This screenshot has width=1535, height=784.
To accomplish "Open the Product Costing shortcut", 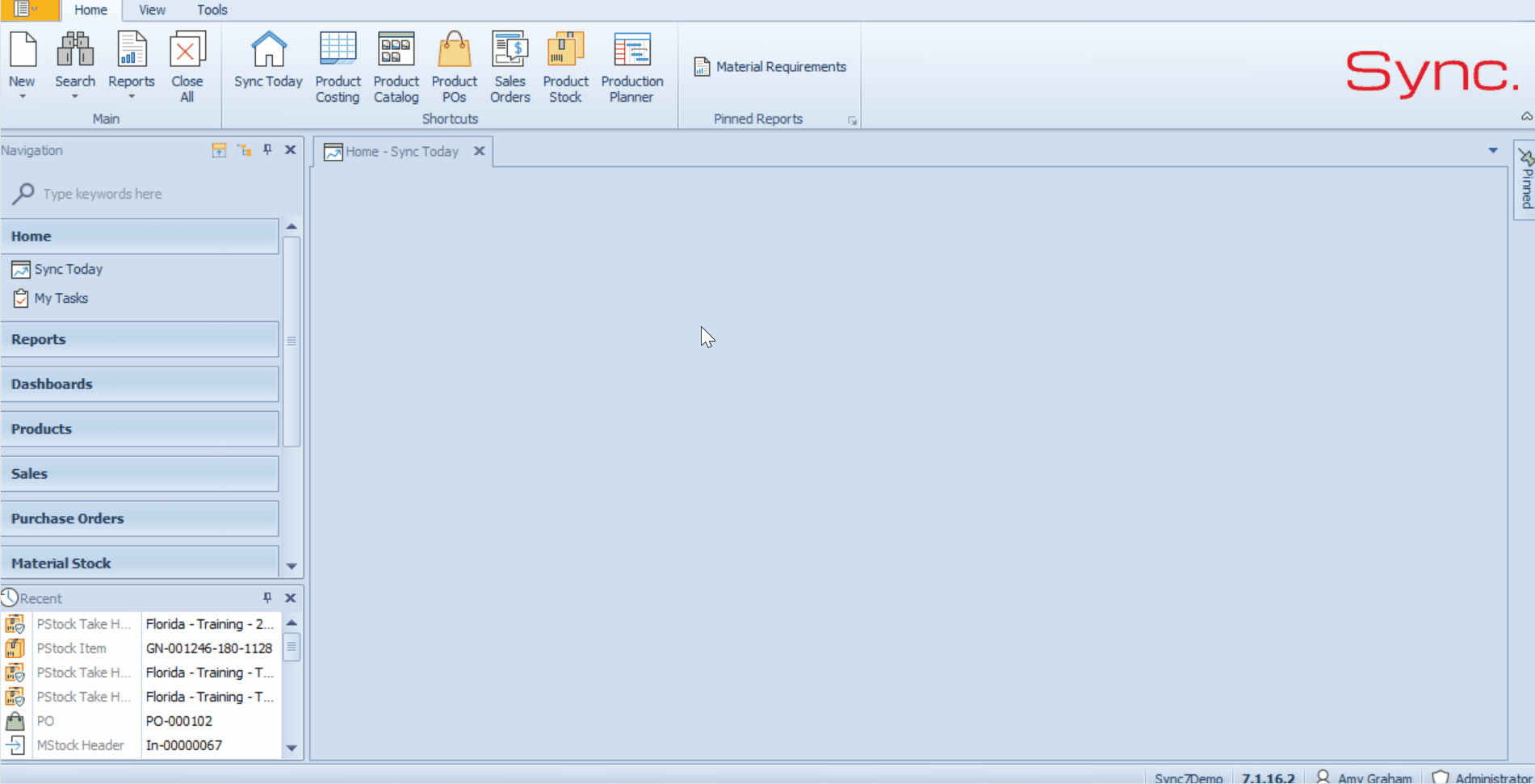I will (x=338, y=68).
